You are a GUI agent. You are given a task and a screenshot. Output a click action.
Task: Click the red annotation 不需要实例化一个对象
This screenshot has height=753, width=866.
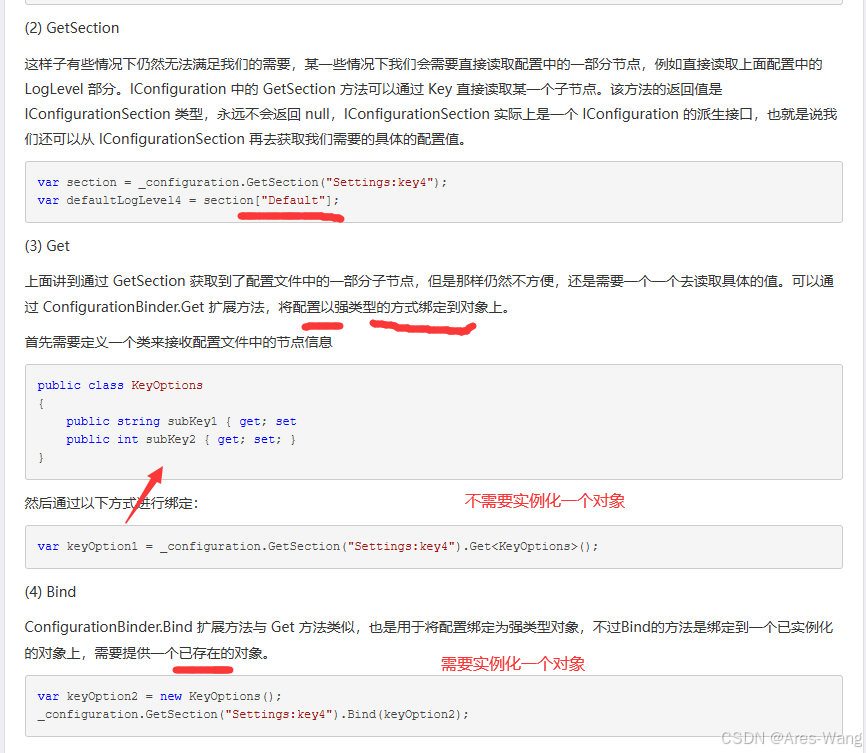point(544,501)
